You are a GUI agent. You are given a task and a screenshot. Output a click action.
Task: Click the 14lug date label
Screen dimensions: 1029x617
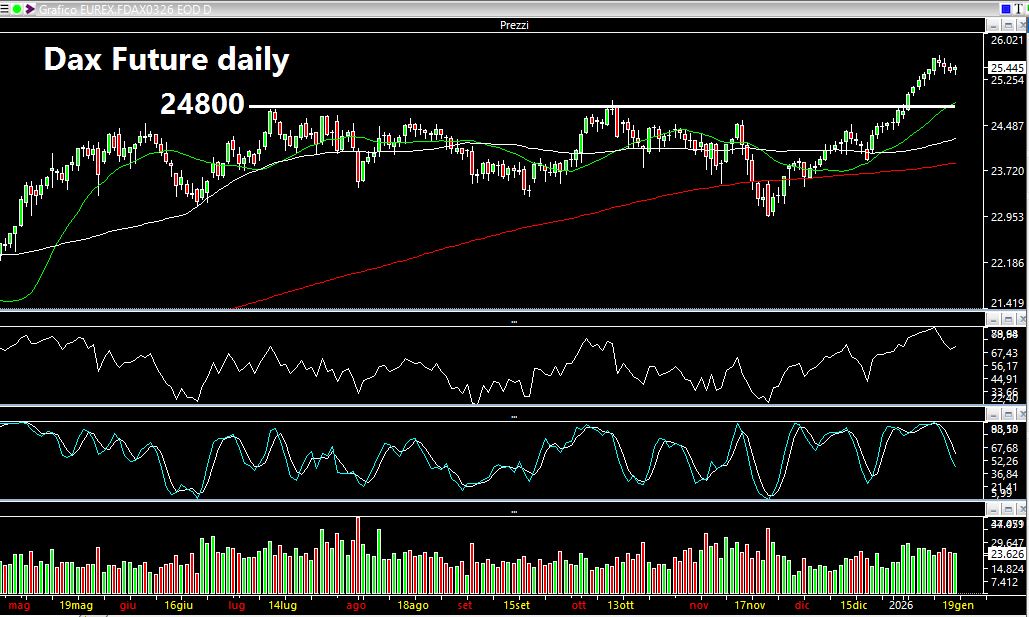click(x=282, y=605)
